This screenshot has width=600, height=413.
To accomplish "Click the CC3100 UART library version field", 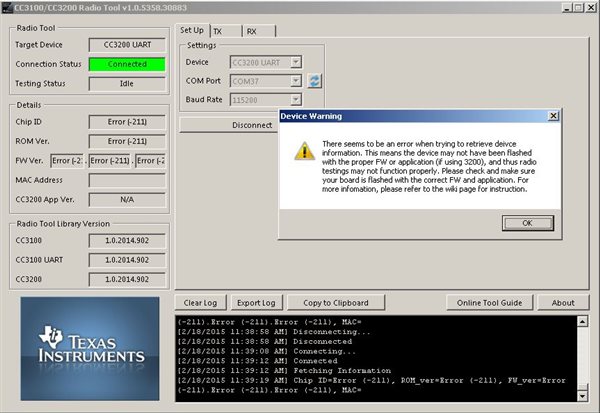I will pyautogui.click(x=127, y=260).
